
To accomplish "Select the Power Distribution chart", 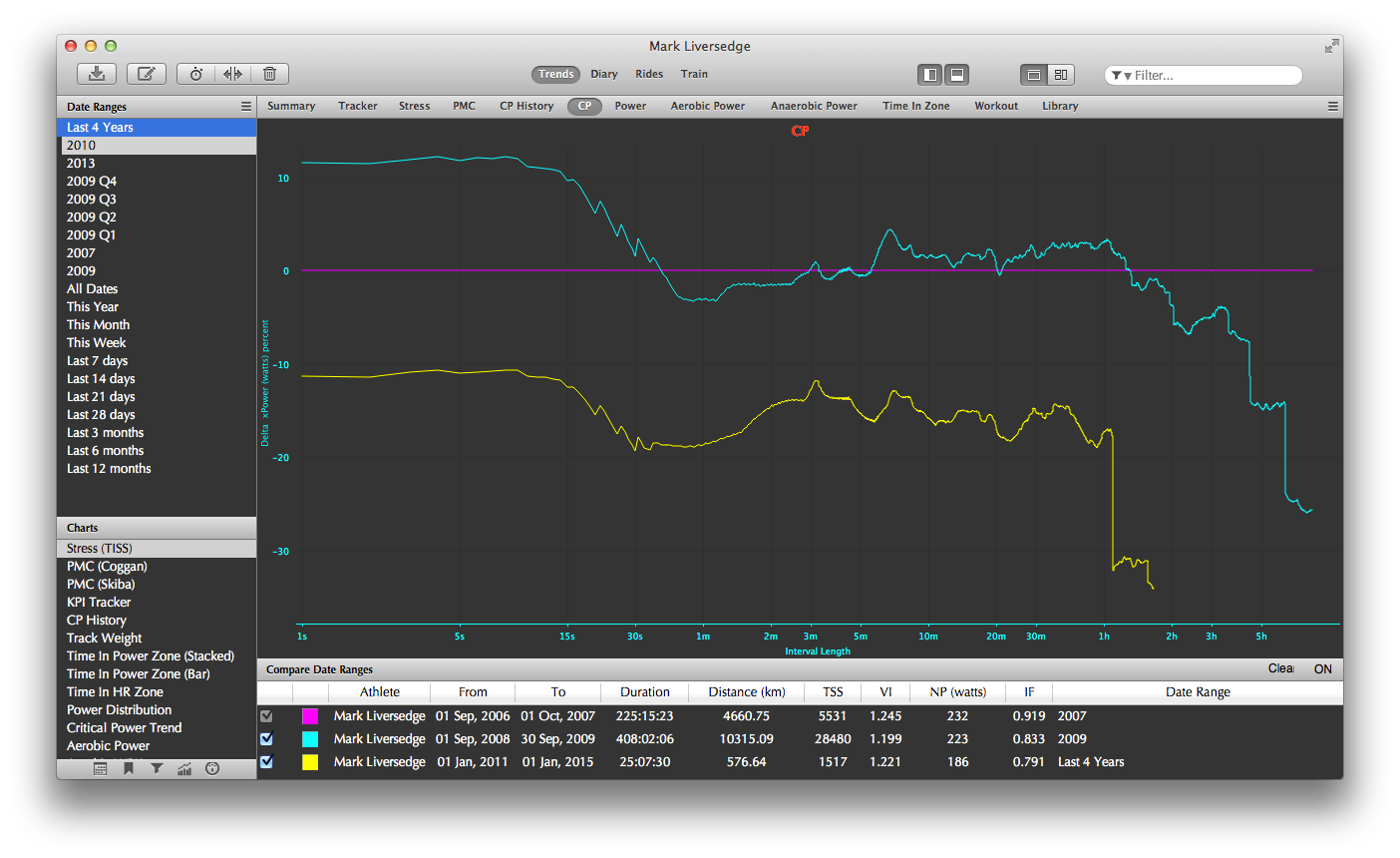I will [x=158, y=710].
